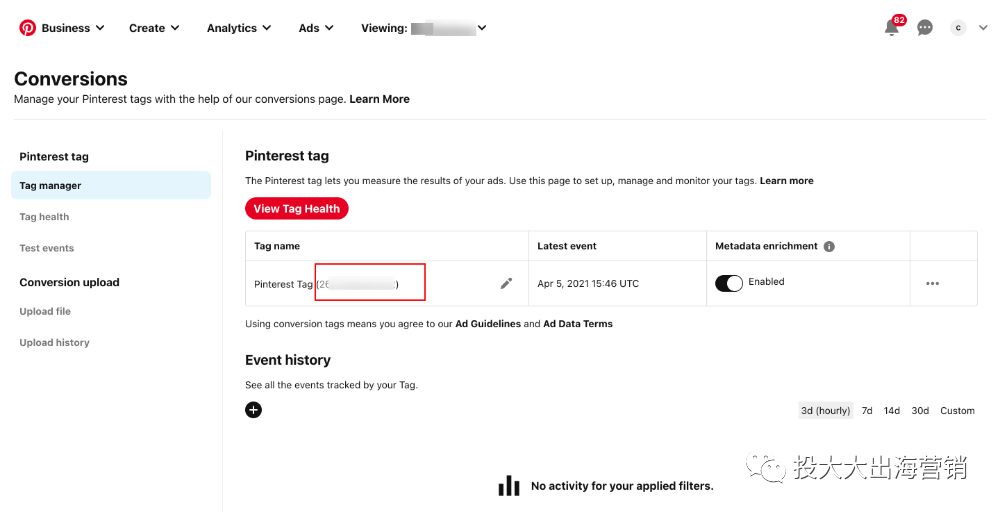Click the Metadata enrichment info icon
Viewport: 1000px width, 512px height.
point(829,246)
